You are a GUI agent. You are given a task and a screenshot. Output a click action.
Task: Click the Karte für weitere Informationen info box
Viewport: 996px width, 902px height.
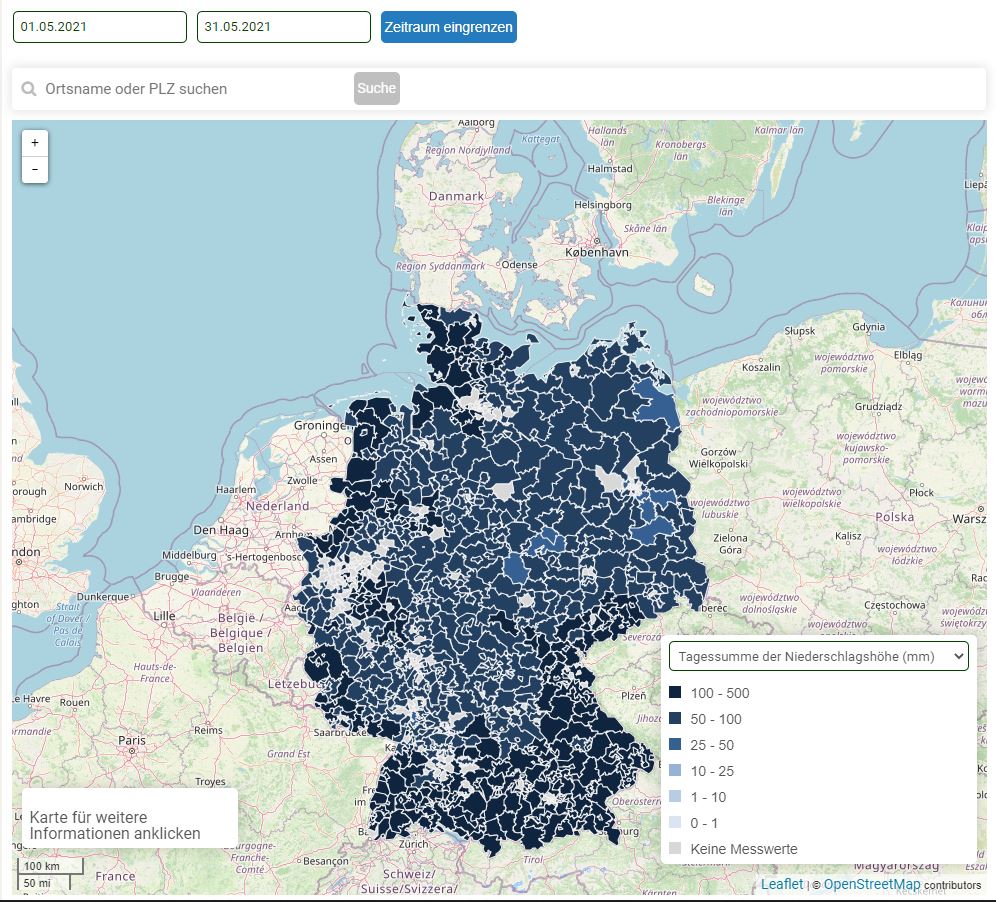click(x=129, y=818)
